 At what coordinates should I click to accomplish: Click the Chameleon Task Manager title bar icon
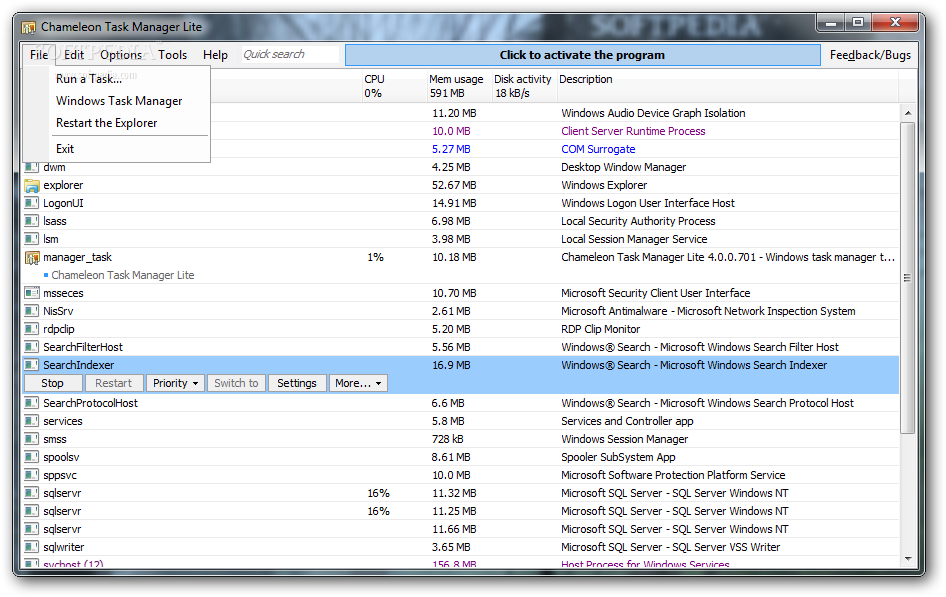click(x=28, y=27)
